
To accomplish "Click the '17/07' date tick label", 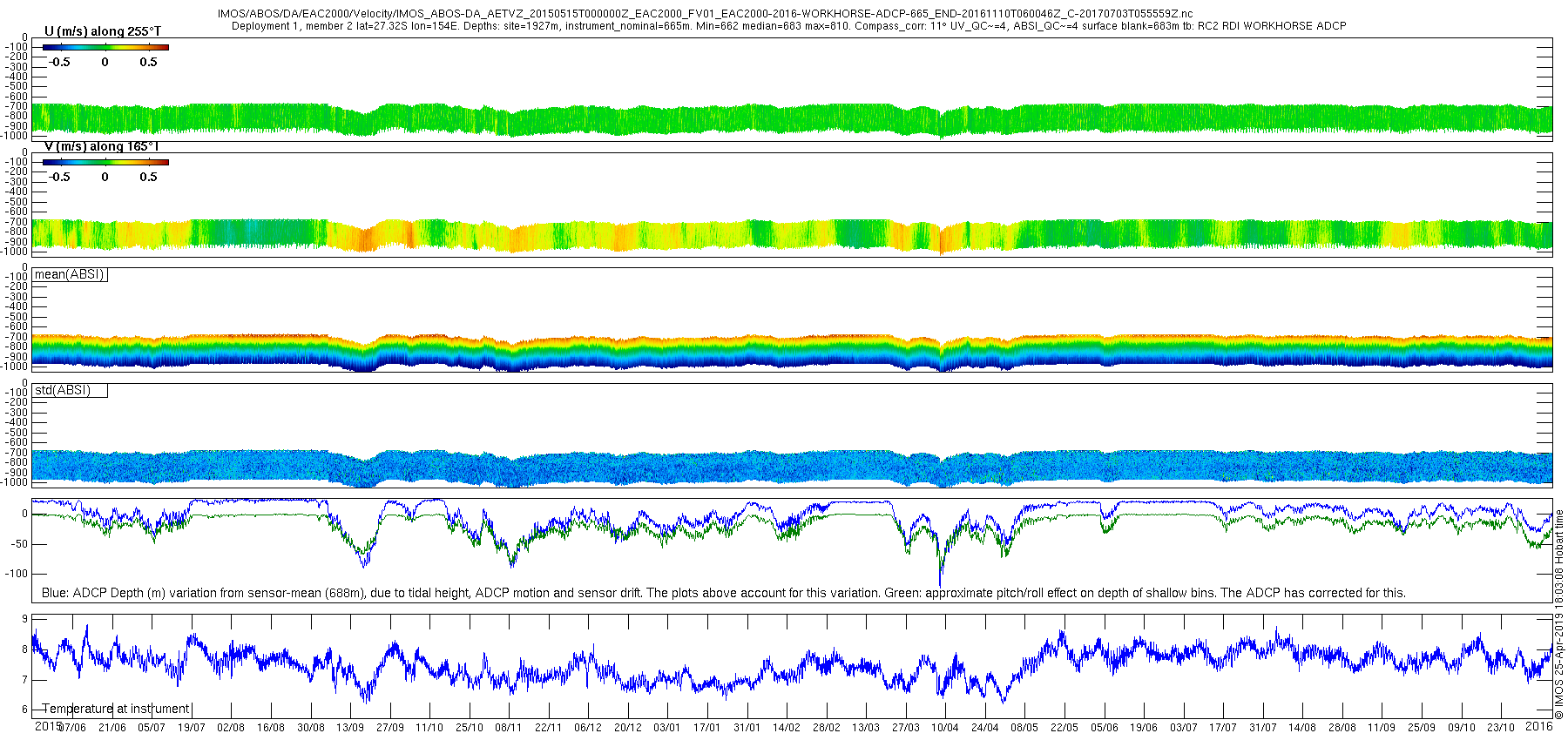I will click(x=1223, y=728).
